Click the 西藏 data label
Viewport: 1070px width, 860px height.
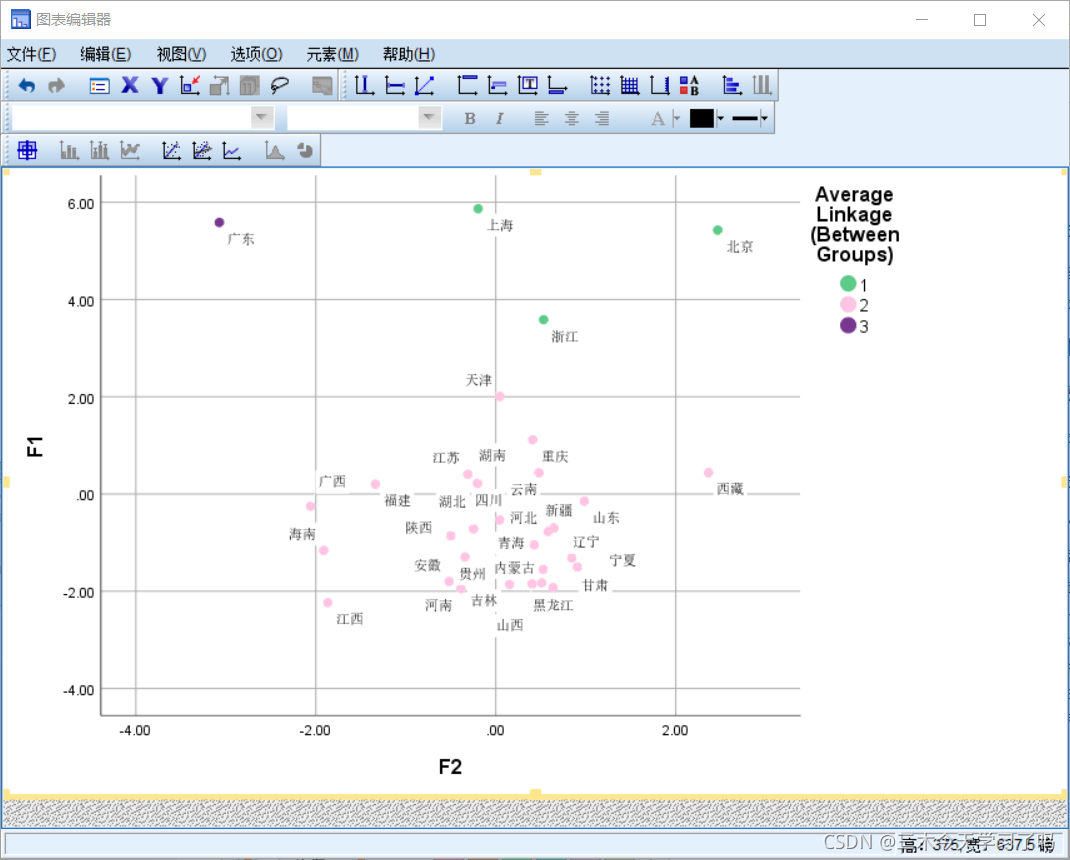[x=730, y=489]
